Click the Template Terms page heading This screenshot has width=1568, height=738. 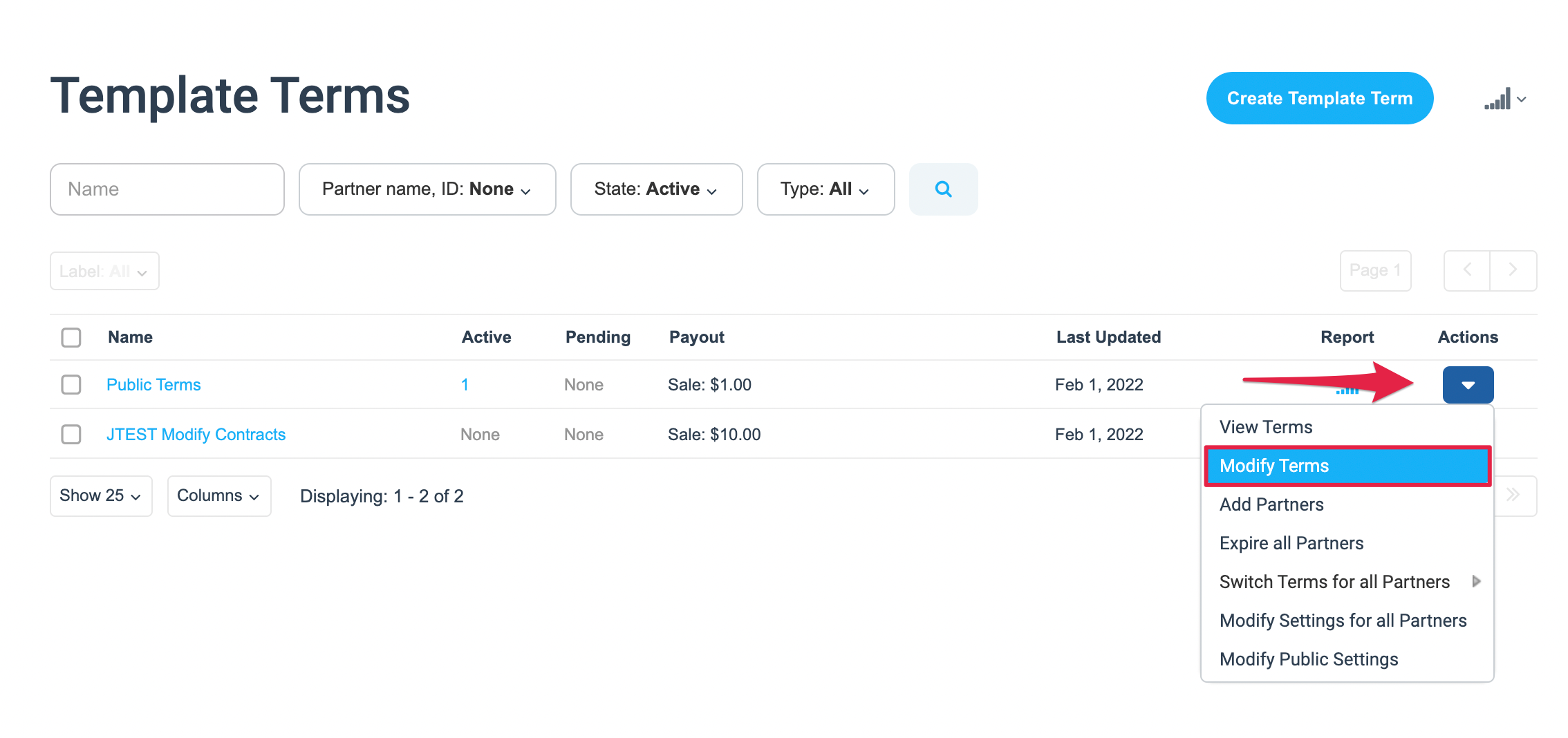[x=230, y=95]
